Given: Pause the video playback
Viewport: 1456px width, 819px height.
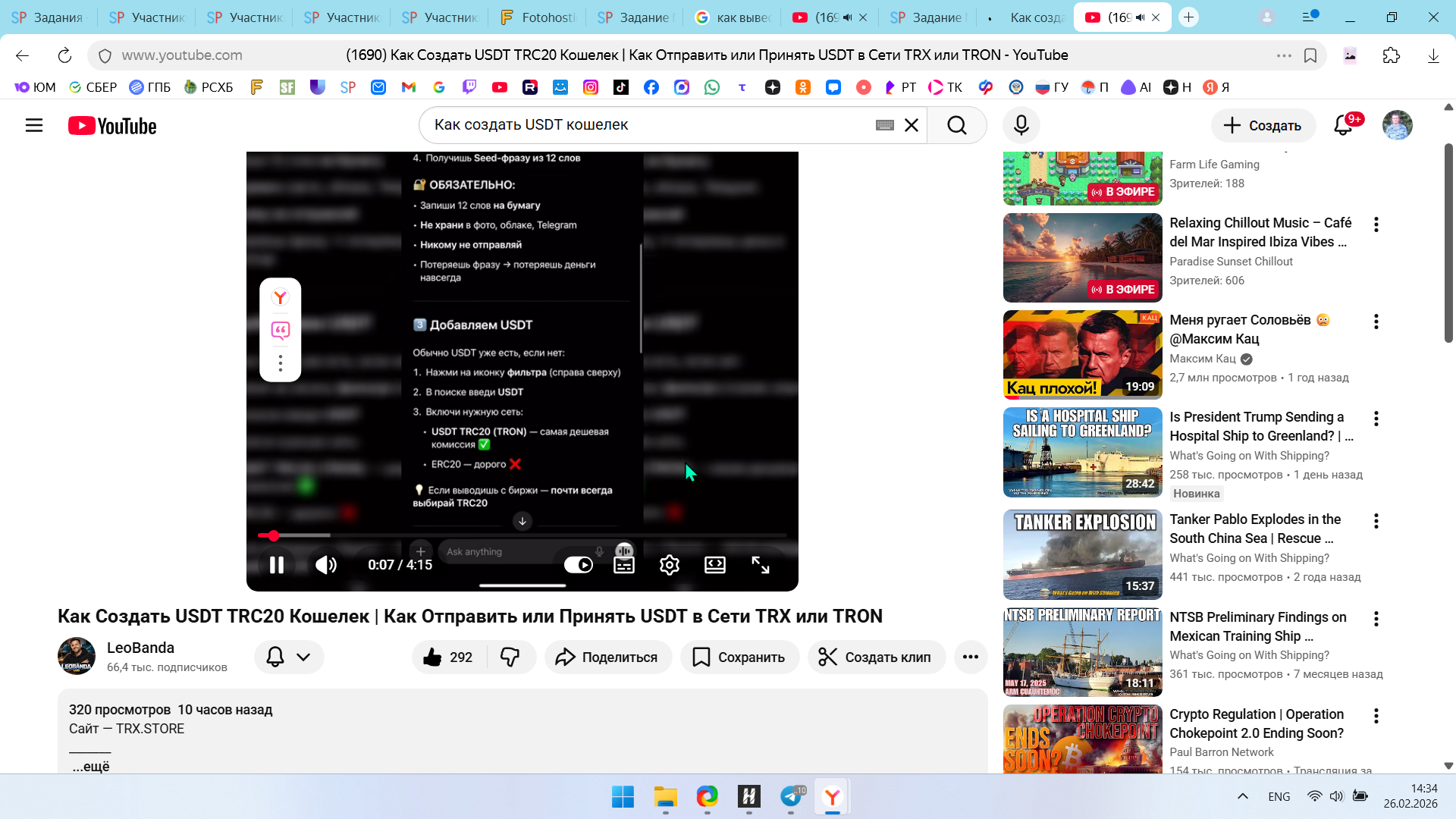Looking at the screenshot, I should point(277,565).
